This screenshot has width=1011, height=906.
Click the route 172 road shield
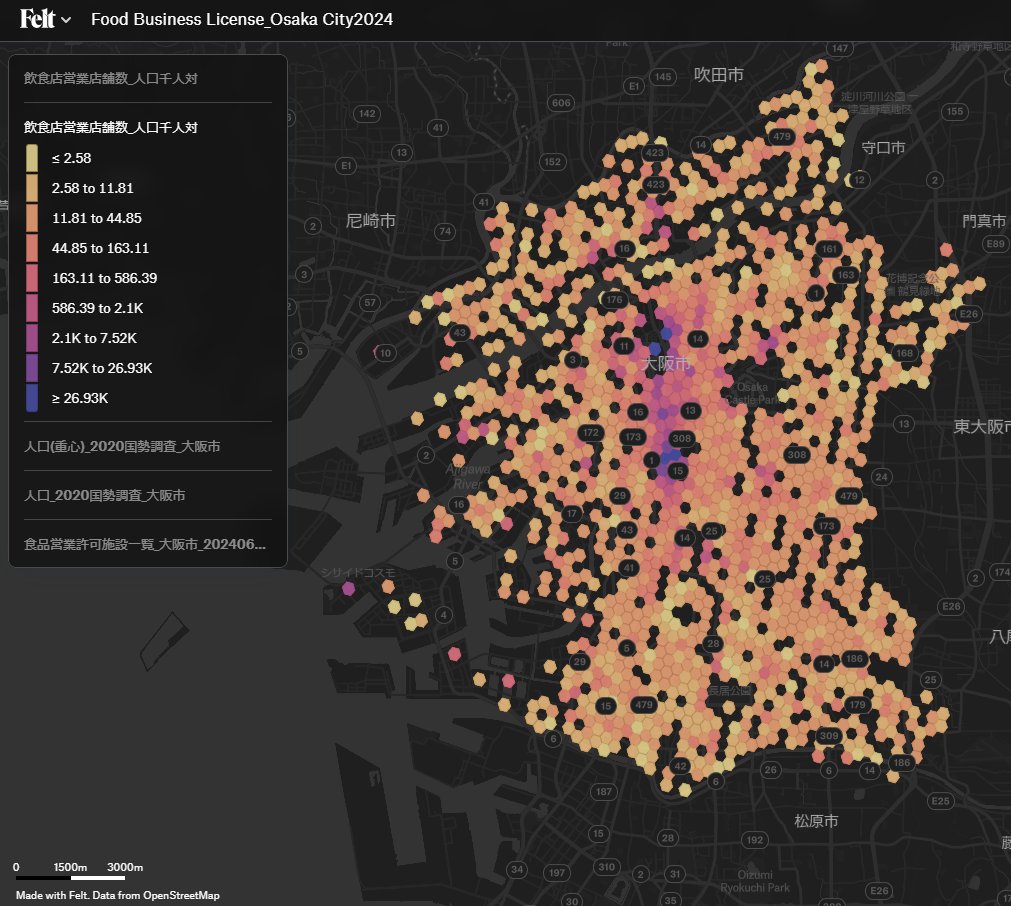[x=591, y=433]
